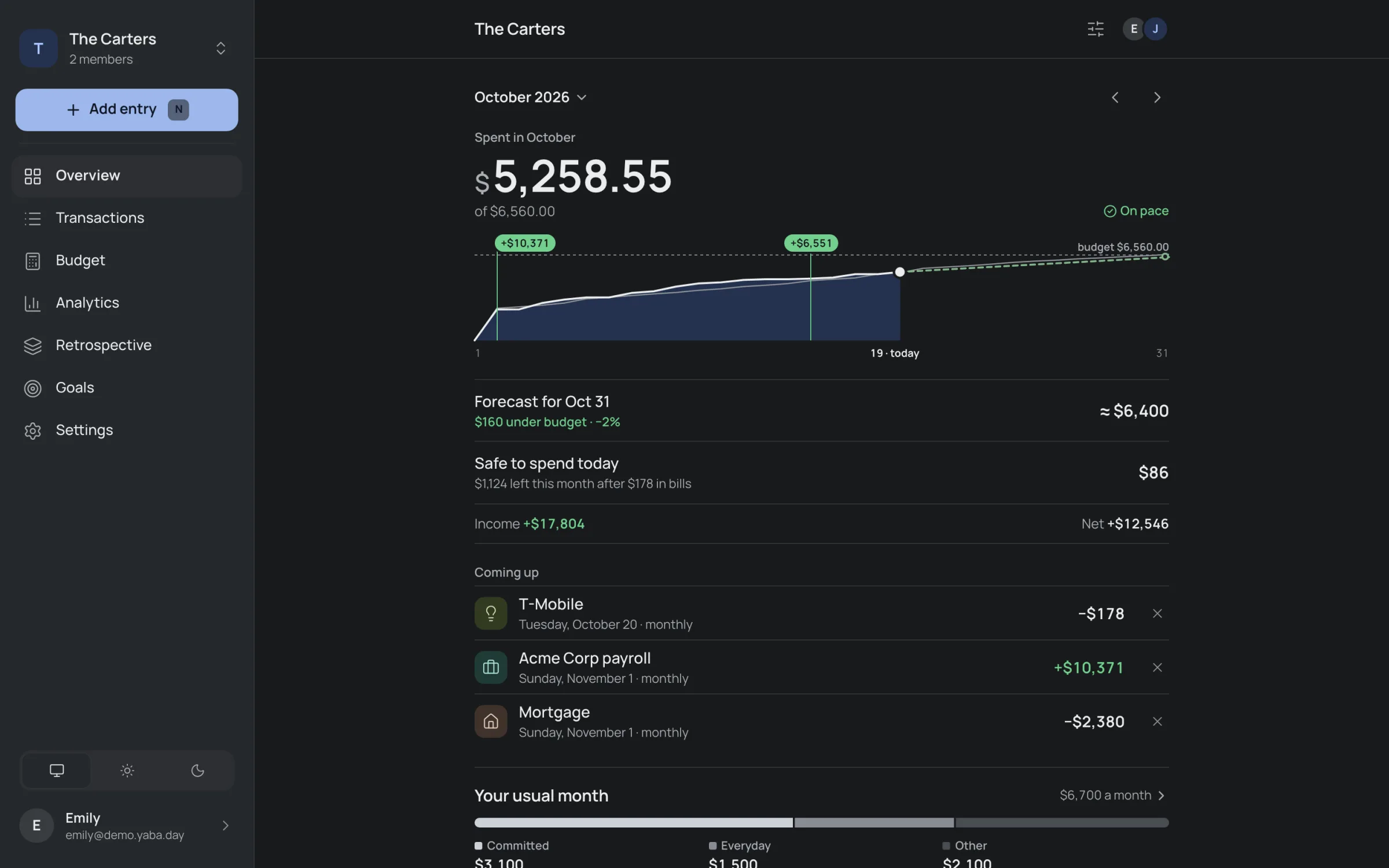The width and height of the screenshot is (1389, 868).
Task: Click the Everyday segment of usual month bar
Action: click(x=874, y=822)
